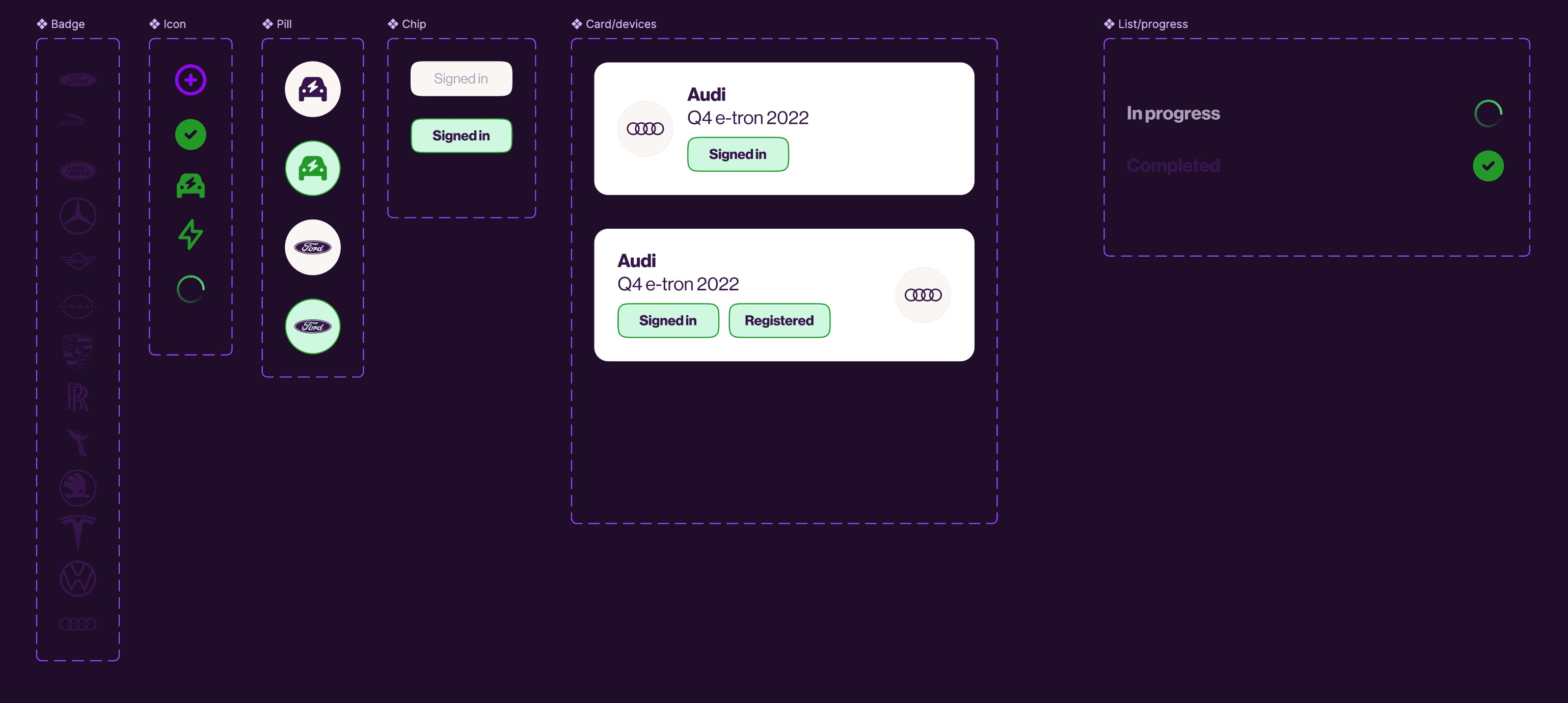1568x703 pixels.
Task: Click the grey inactive Signed in chip
Action: 461,78
